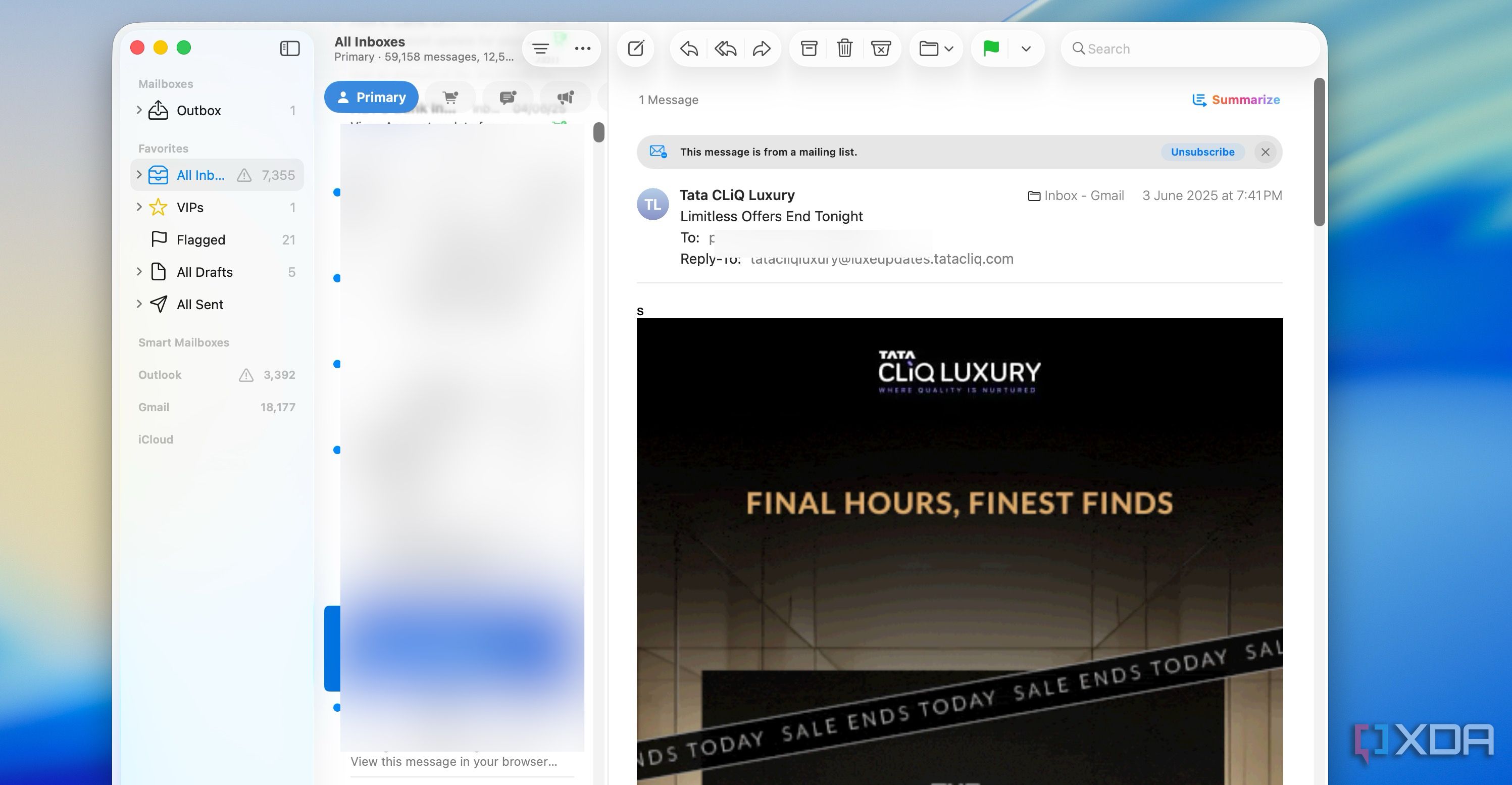Delete message with the trash icon
The image size is (1512, 785).
tap(845, 48)
